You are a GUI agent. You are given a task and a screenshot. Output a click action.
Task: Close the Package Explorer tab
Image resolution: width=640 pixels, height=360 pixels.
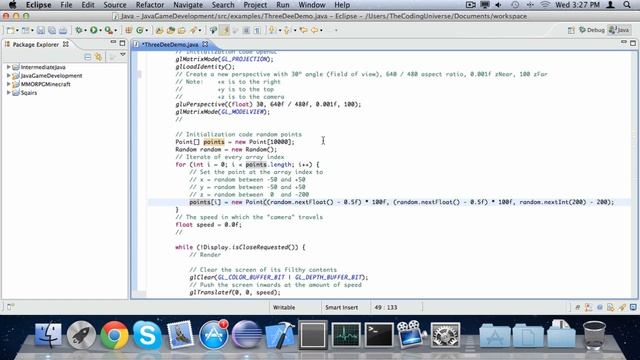[x=66, y=44]
